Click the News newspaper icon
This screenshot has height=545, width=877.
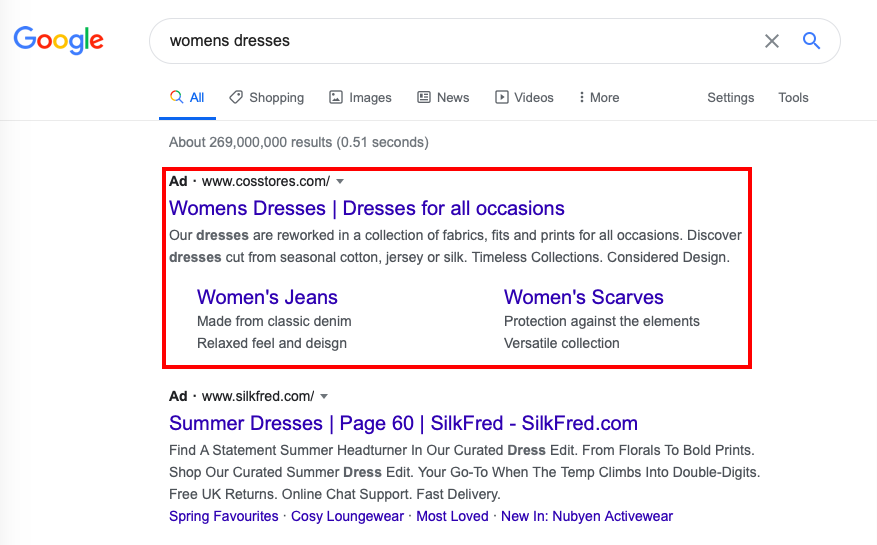[x=424, y=97]
